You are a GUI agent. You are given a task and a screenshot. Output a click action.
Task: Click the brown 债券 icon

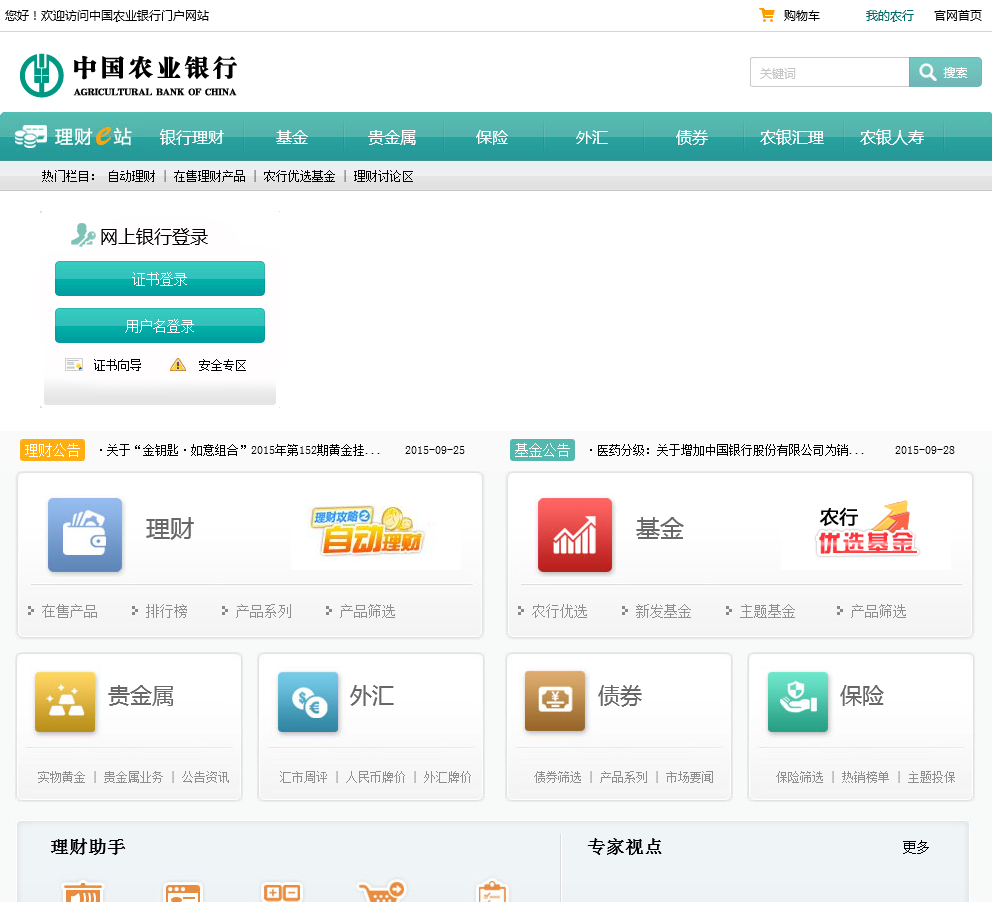tap(555, 701)
